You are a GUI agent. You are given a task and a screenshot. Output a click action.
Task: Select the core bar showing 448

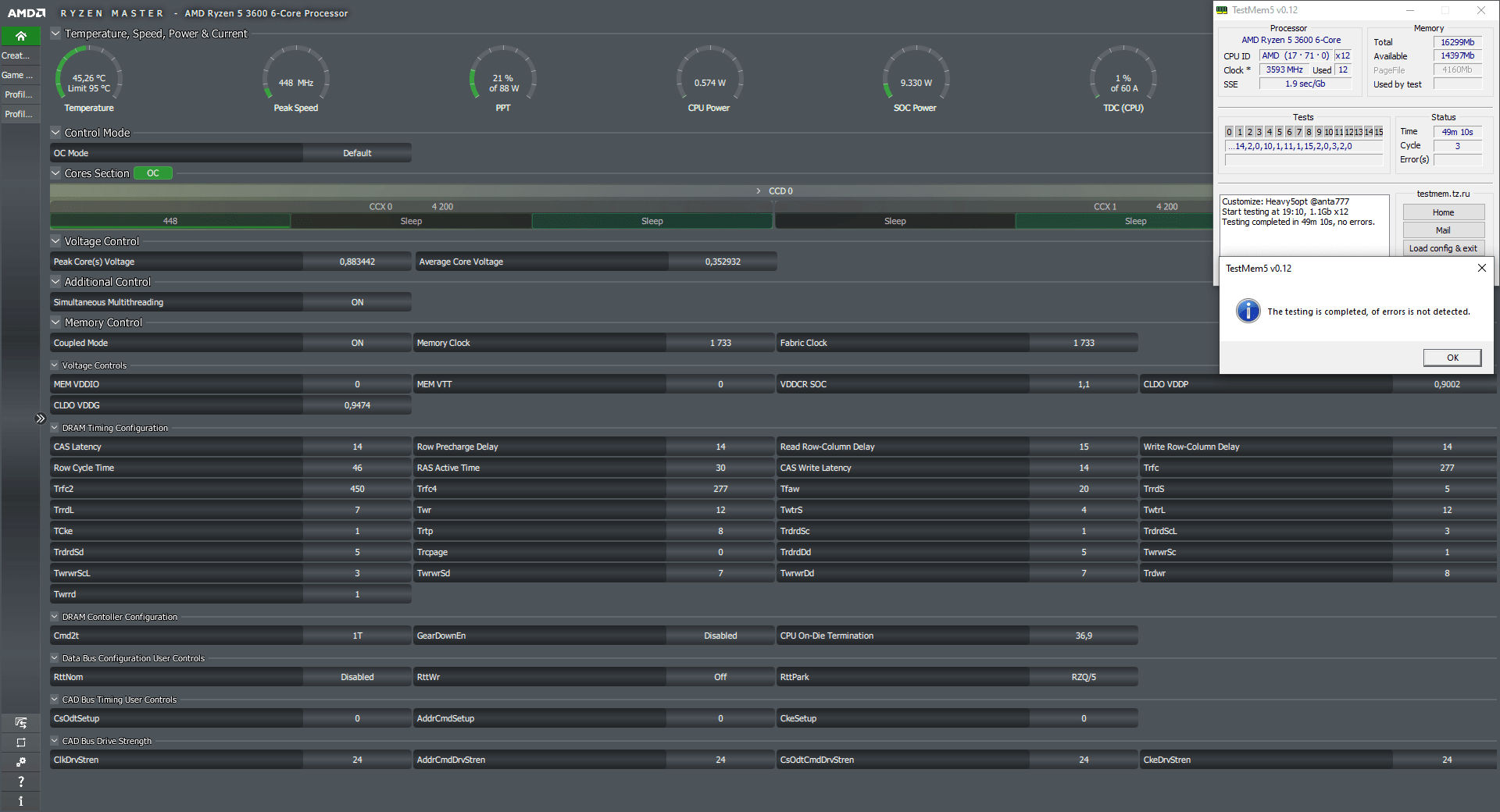(170, 221)
